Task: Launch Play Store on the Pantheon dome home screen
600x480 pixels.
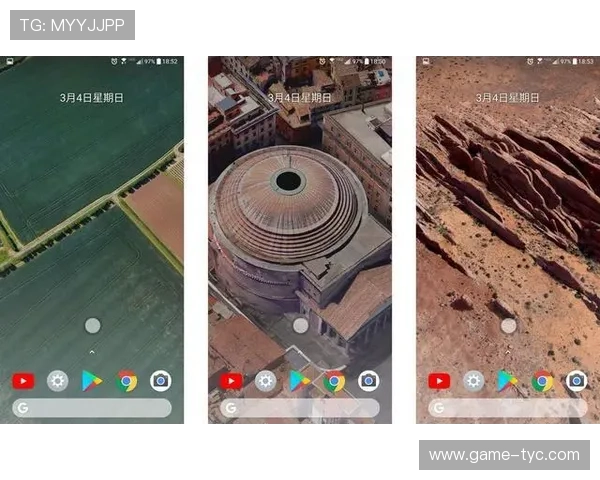Action: tap(300, 381)
